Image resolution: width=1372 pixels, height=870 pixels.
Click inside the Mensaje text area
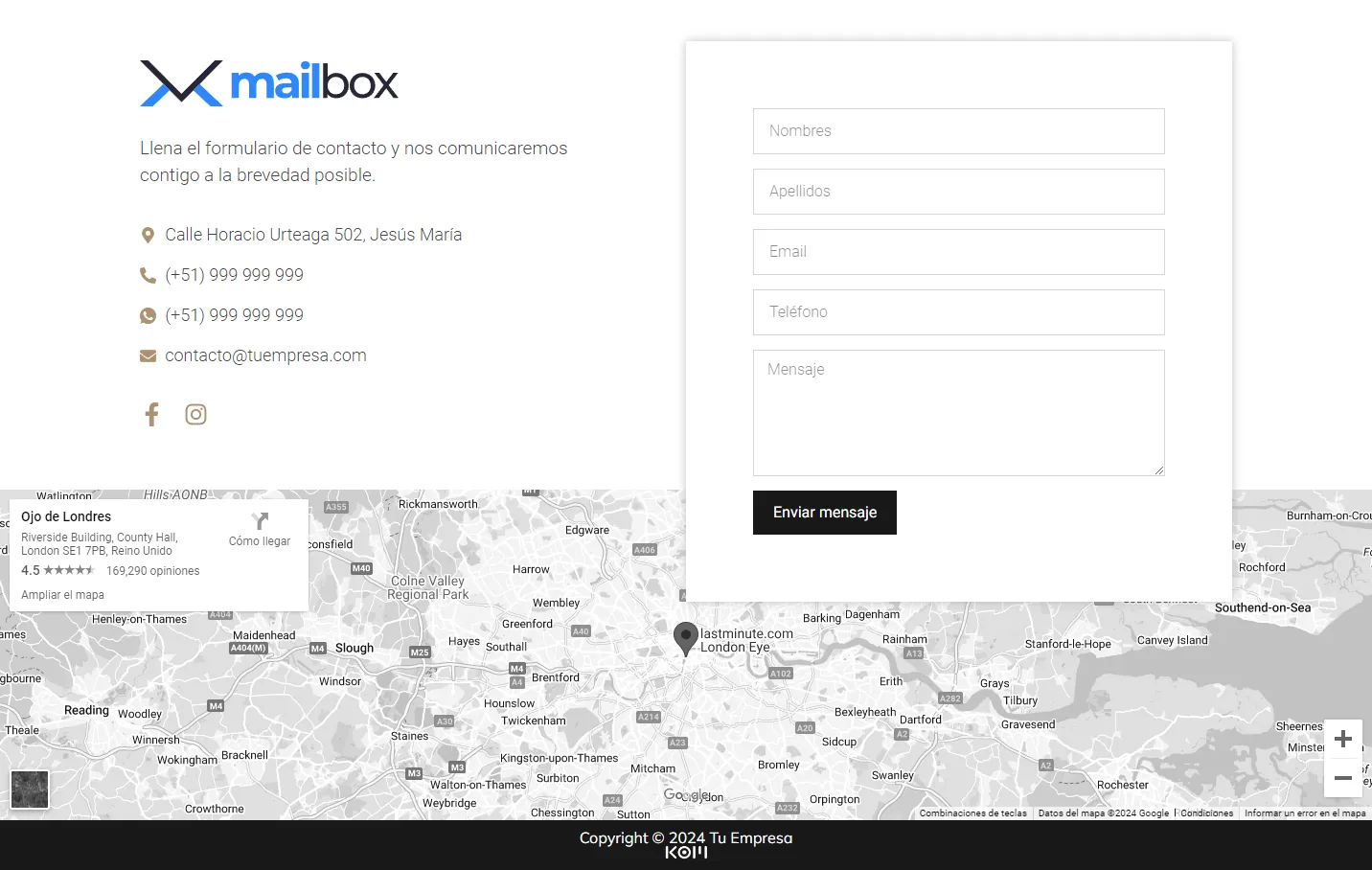pyautogui.click(x=958, y=413)
